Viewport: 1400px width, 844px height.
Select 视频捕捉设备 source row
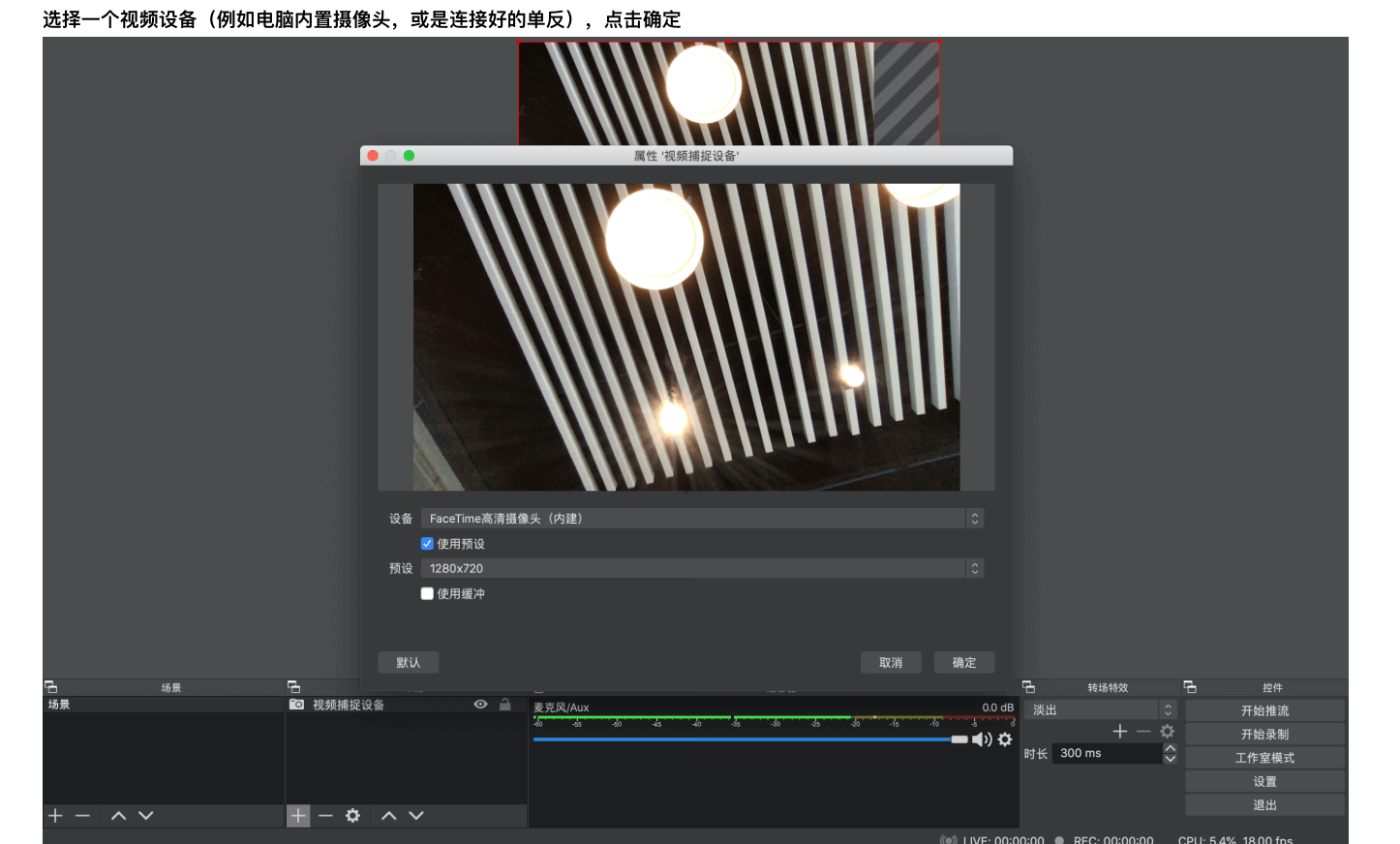point(407,705)
